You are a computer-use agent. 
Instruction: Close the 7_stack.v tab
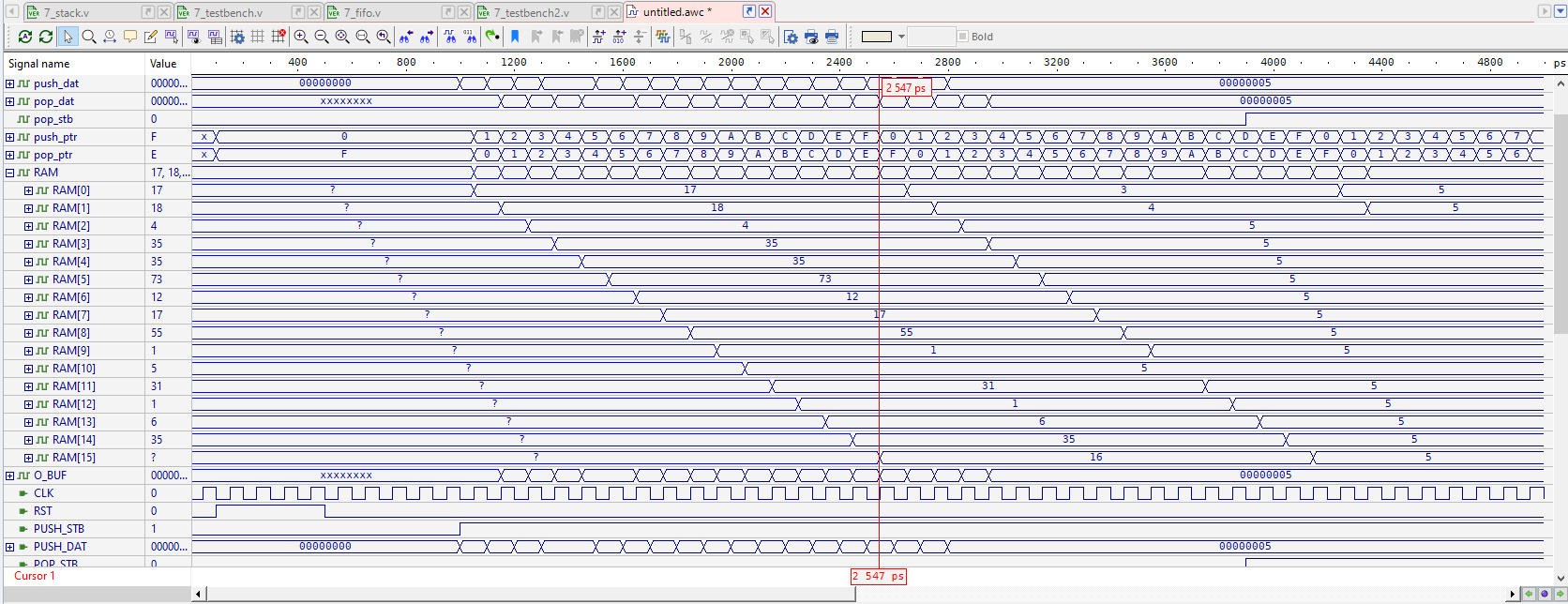tap(164, 12)
